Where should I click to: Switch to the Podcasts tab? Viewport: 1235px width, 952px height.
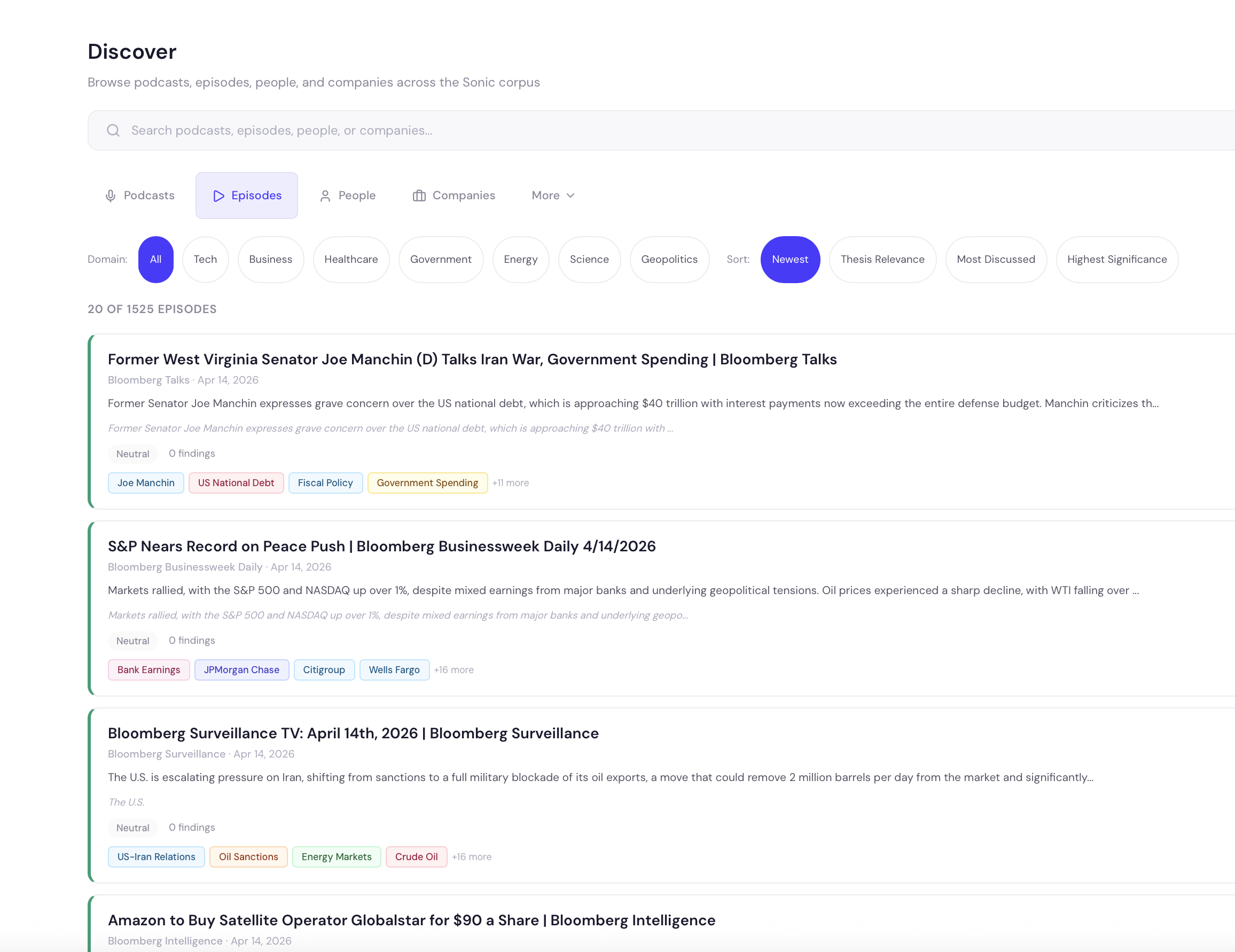coord(139,196)
